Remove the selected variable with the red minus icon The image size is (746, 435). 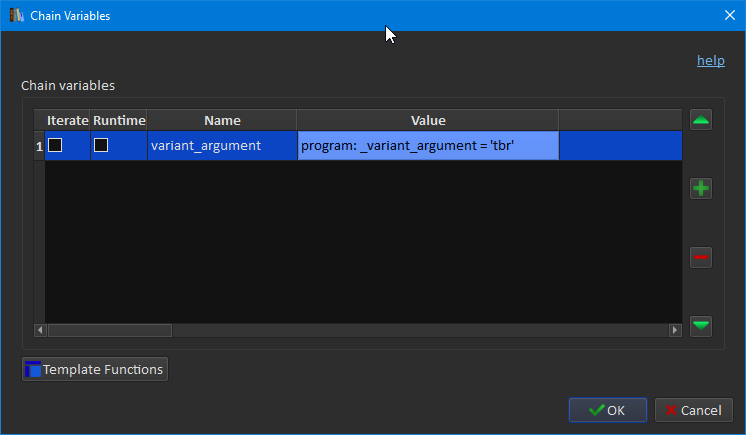701,257
